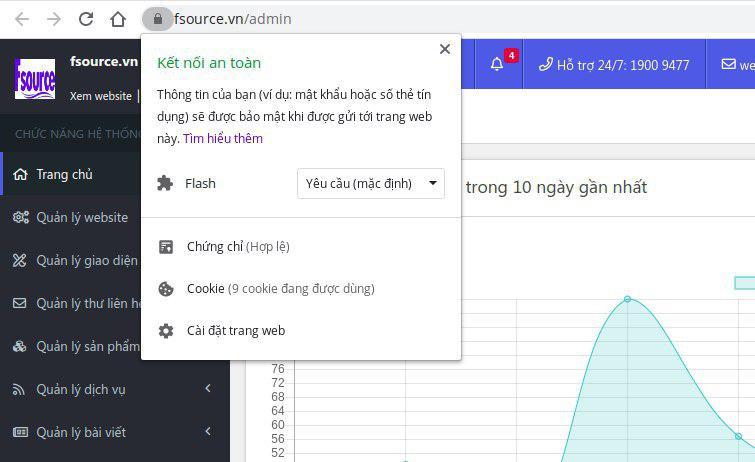Screen dimensions: 755x462
Task: Go back with the browser back arrow
Action: [22, 19]
